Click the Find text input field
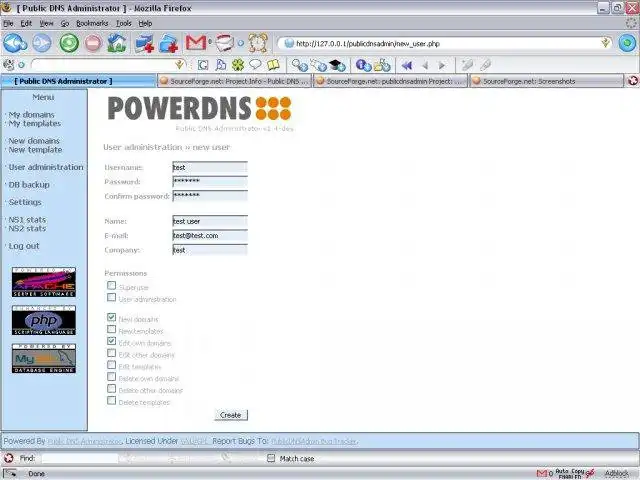Viewport: 640px width, 480px height. [x=80, y=458]
